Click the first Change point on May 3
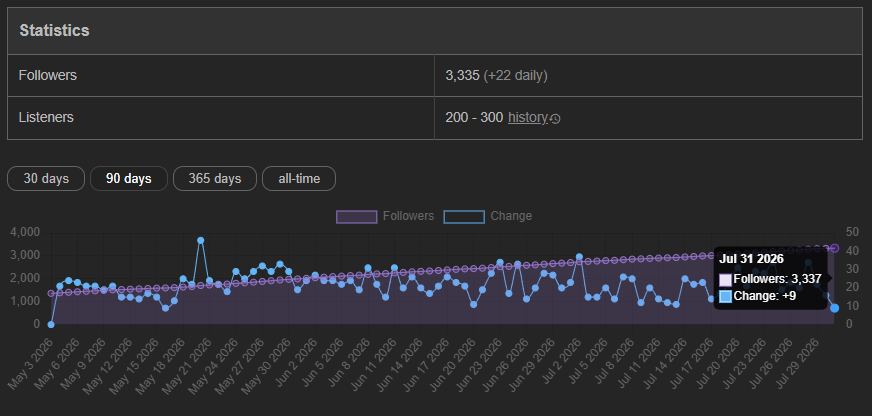 51,324
